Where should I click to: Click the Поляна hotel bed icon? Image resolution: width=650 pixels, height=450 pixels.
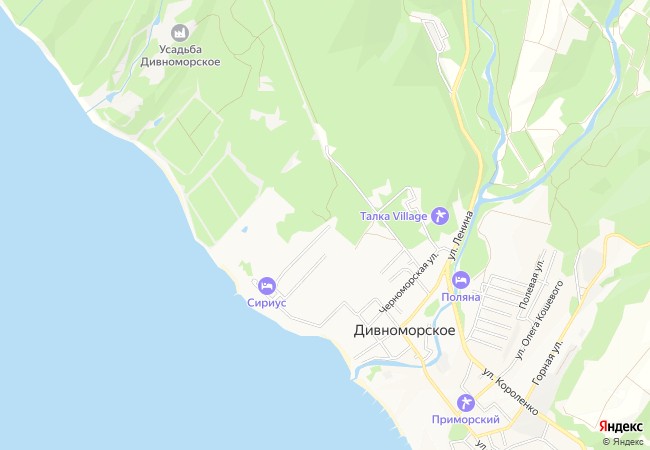coord(461,281)
